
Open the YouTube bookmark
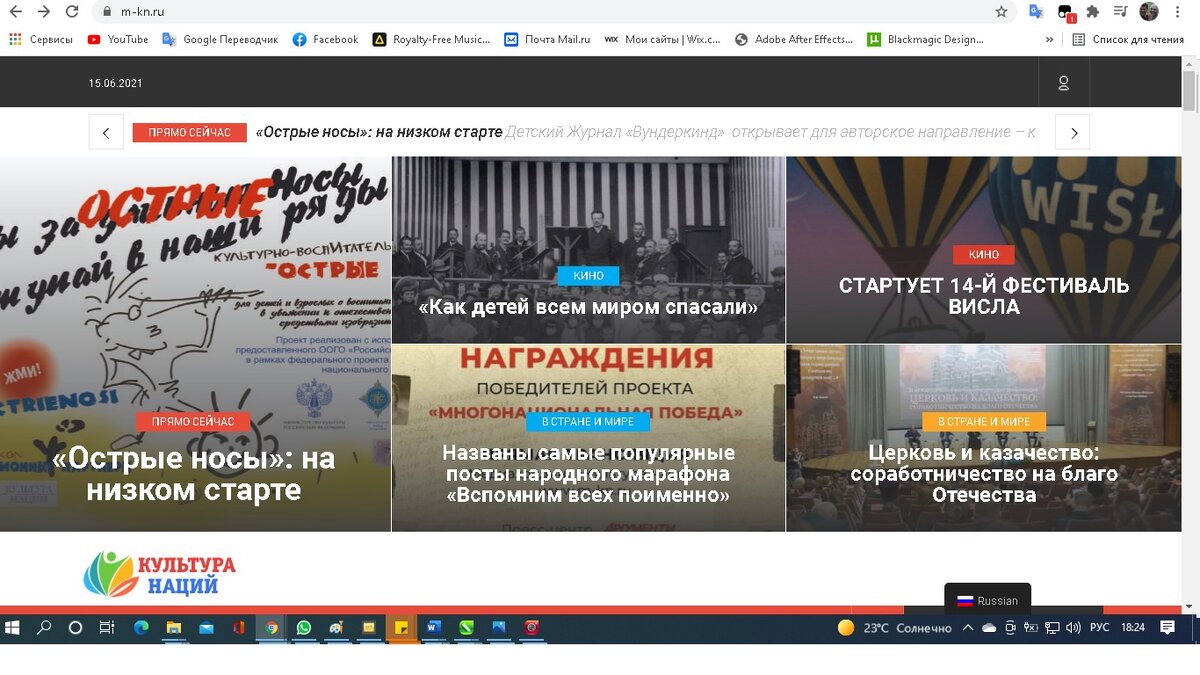118,40
